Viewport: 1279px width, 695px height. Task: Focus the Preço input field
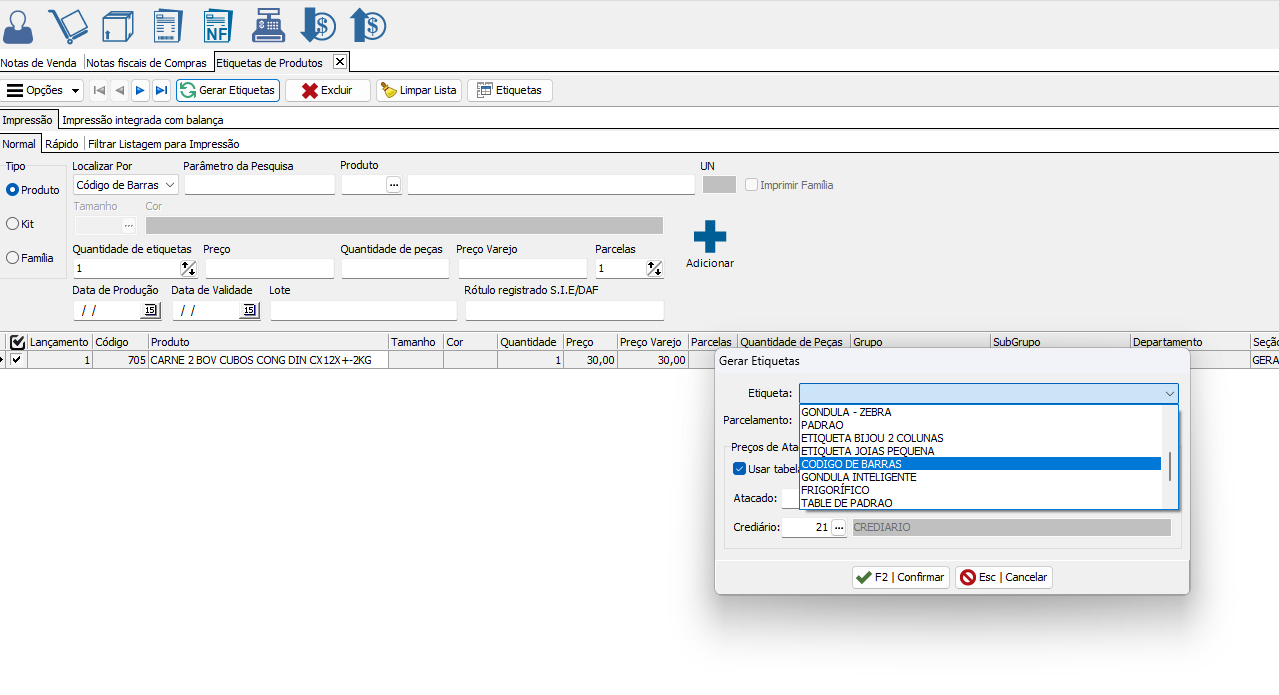pos(269,268)
